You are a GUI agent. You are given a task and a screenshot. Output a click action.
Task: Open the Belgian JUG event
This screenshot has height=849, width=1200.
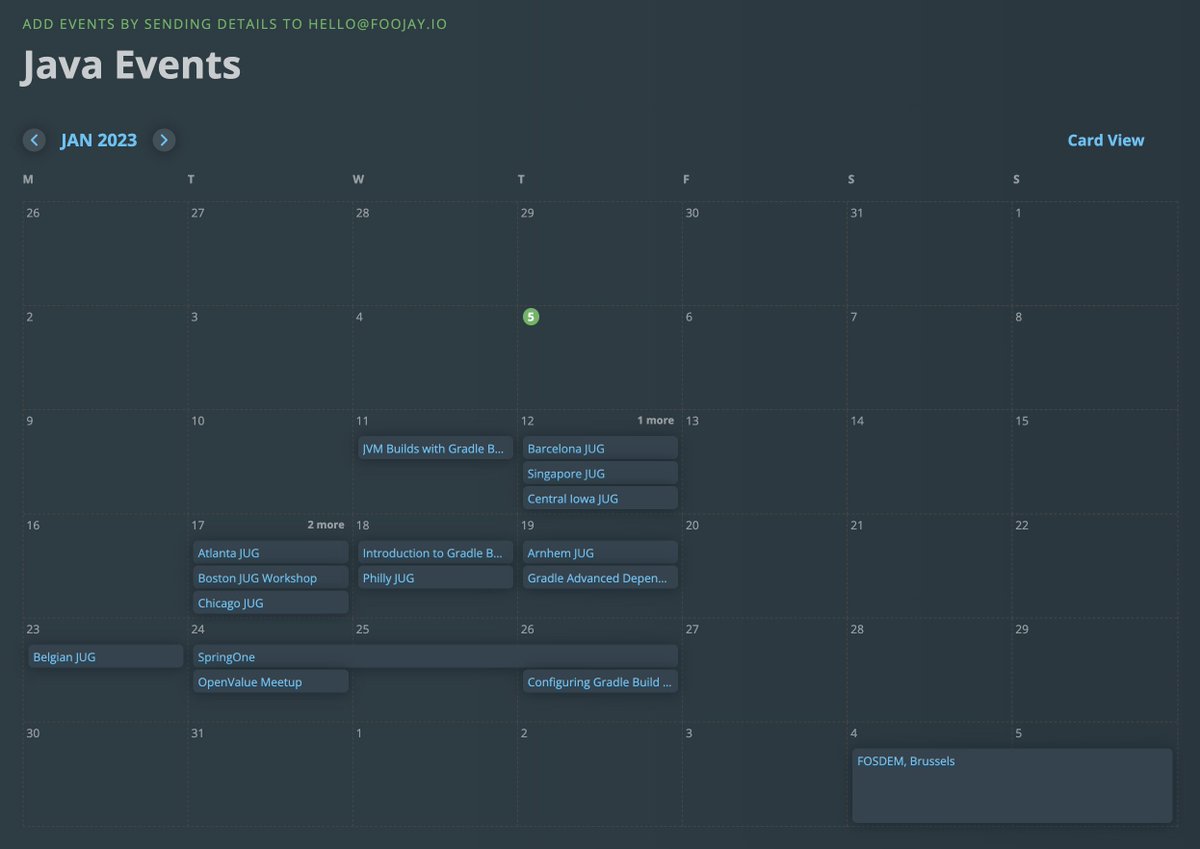[x=106, y=656]
